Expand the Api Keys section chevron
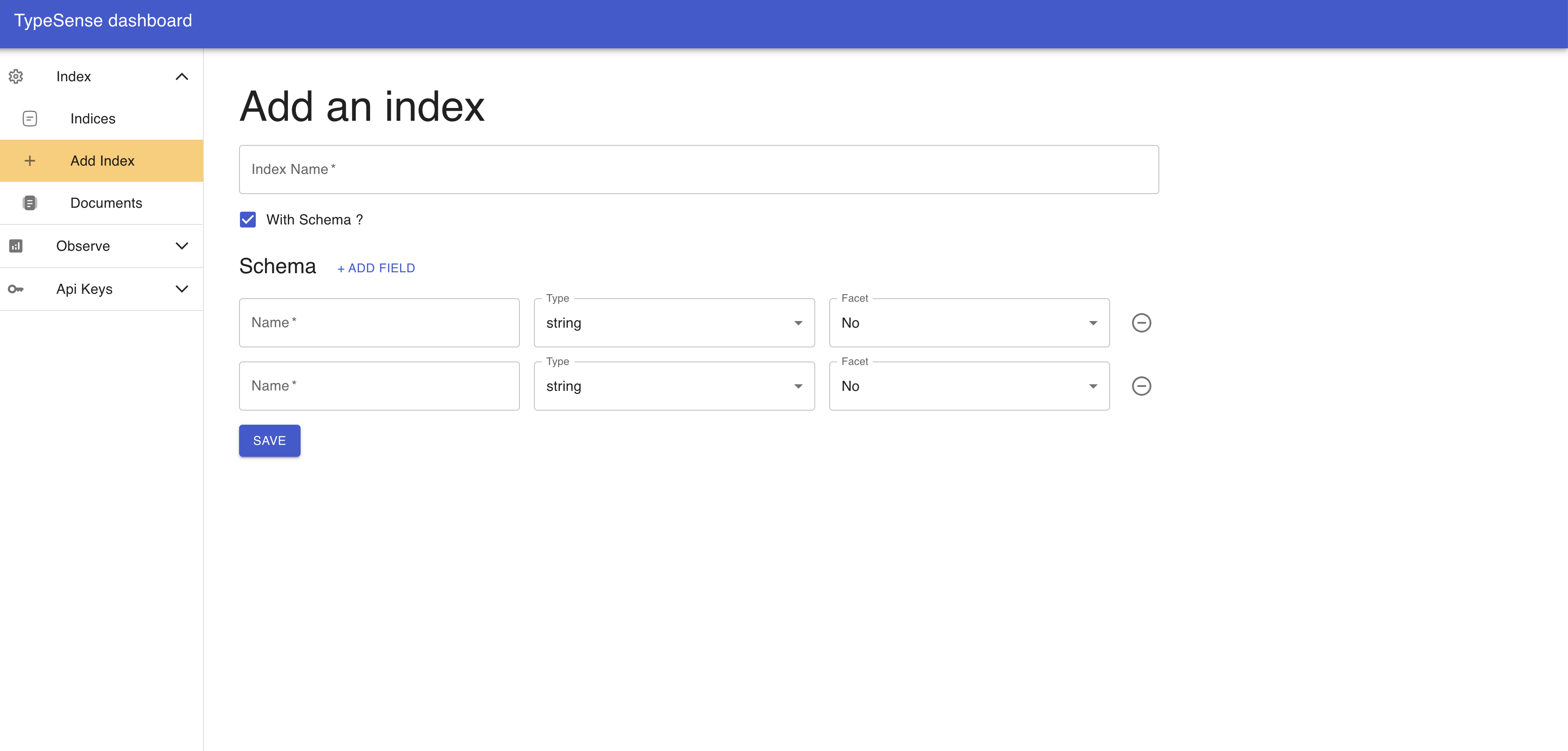This screenshot has width=1568, height=751. [x=181, y=289]
